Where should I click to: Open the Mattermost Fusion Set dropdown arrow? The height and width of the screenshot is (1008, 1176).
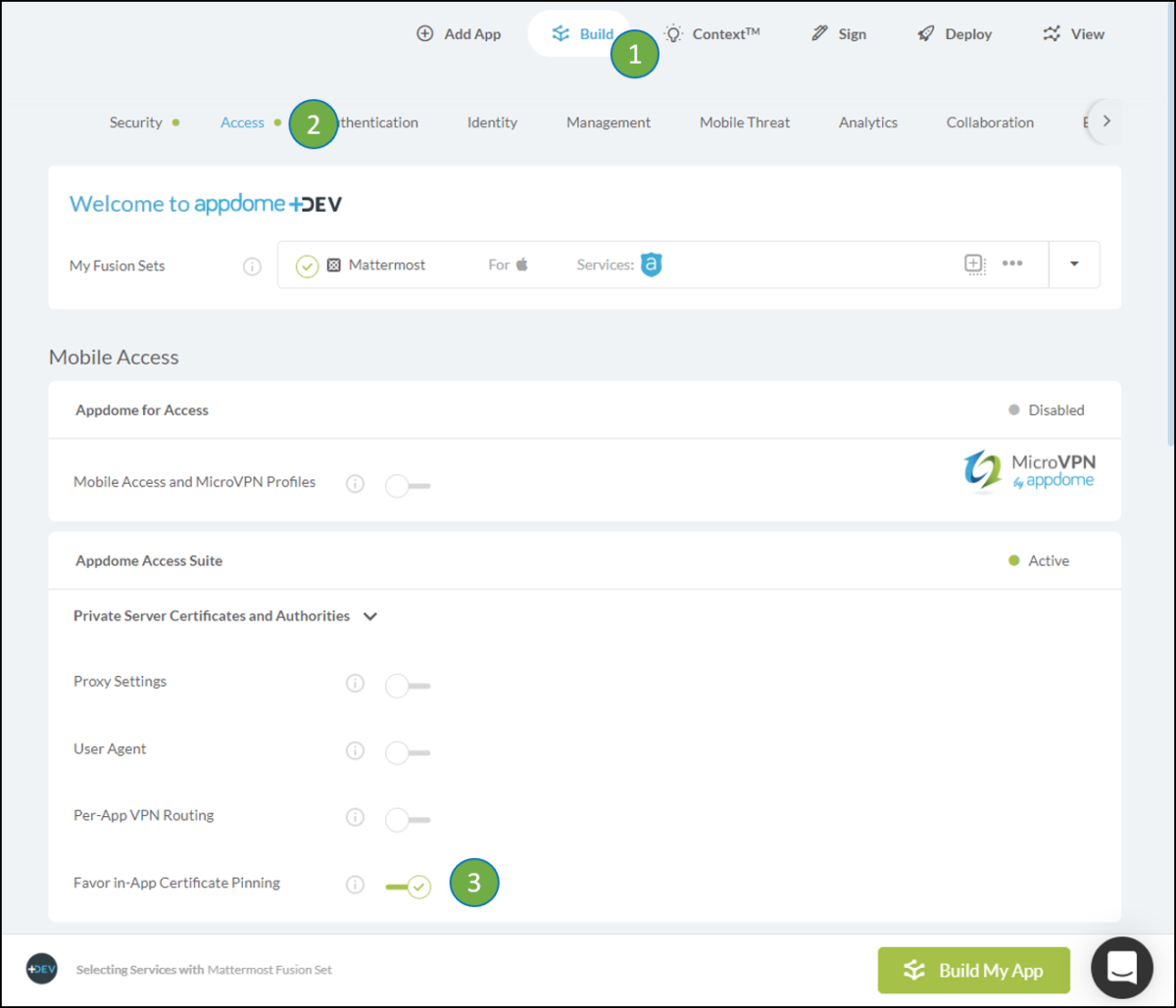click(x=1074, y=264)
